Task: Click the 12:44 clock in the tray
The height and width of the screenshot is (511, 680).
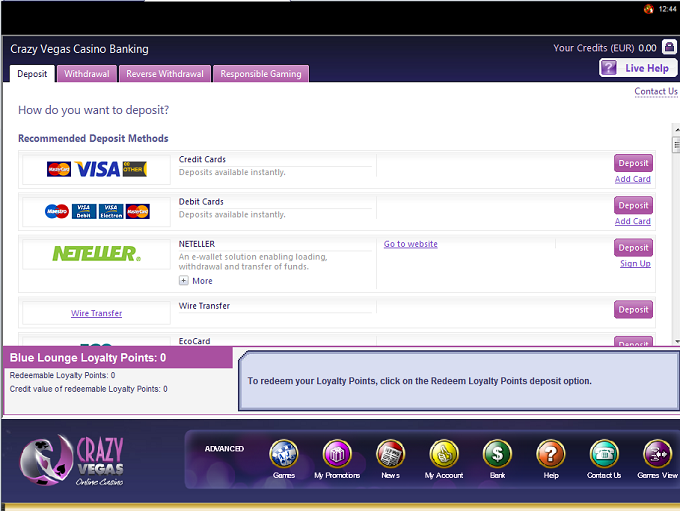Action: [x=667, y=9]
